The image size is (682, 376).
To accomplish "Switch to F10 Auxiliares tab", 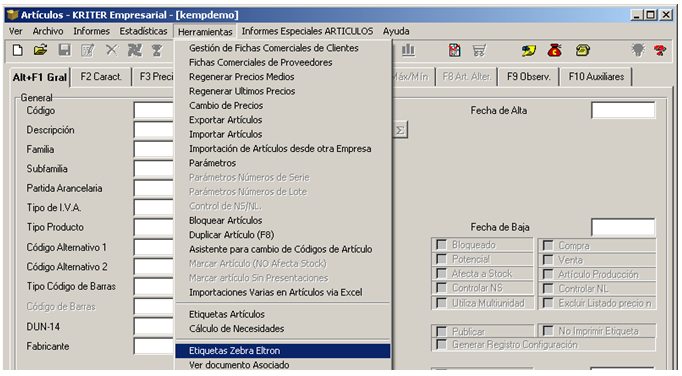I will [x=596, y=77].
